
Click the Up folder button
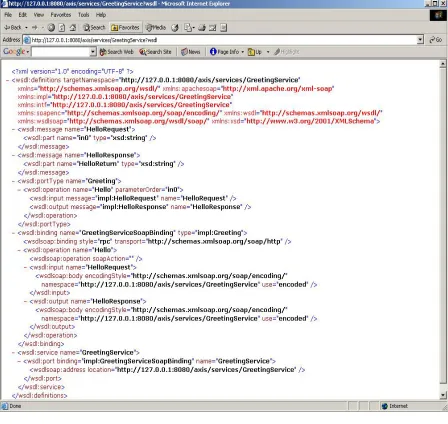255,52
